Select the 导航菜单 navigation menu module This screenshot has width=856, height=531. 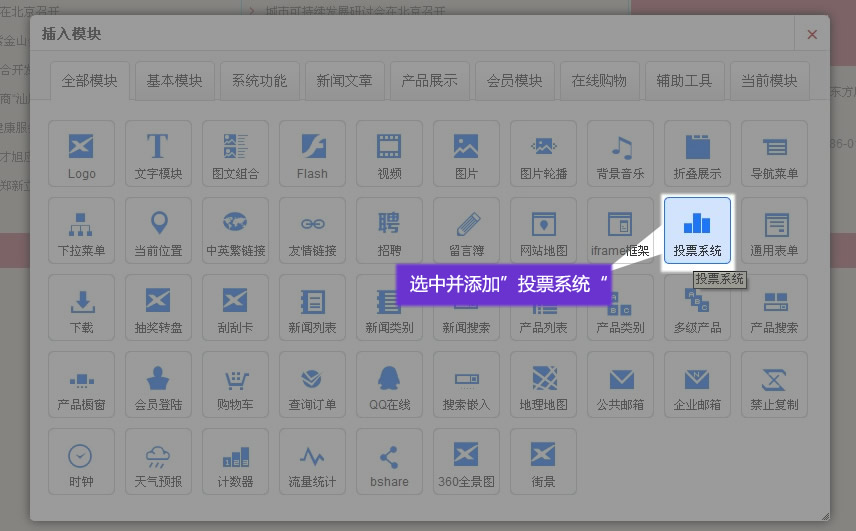point(774,153)
